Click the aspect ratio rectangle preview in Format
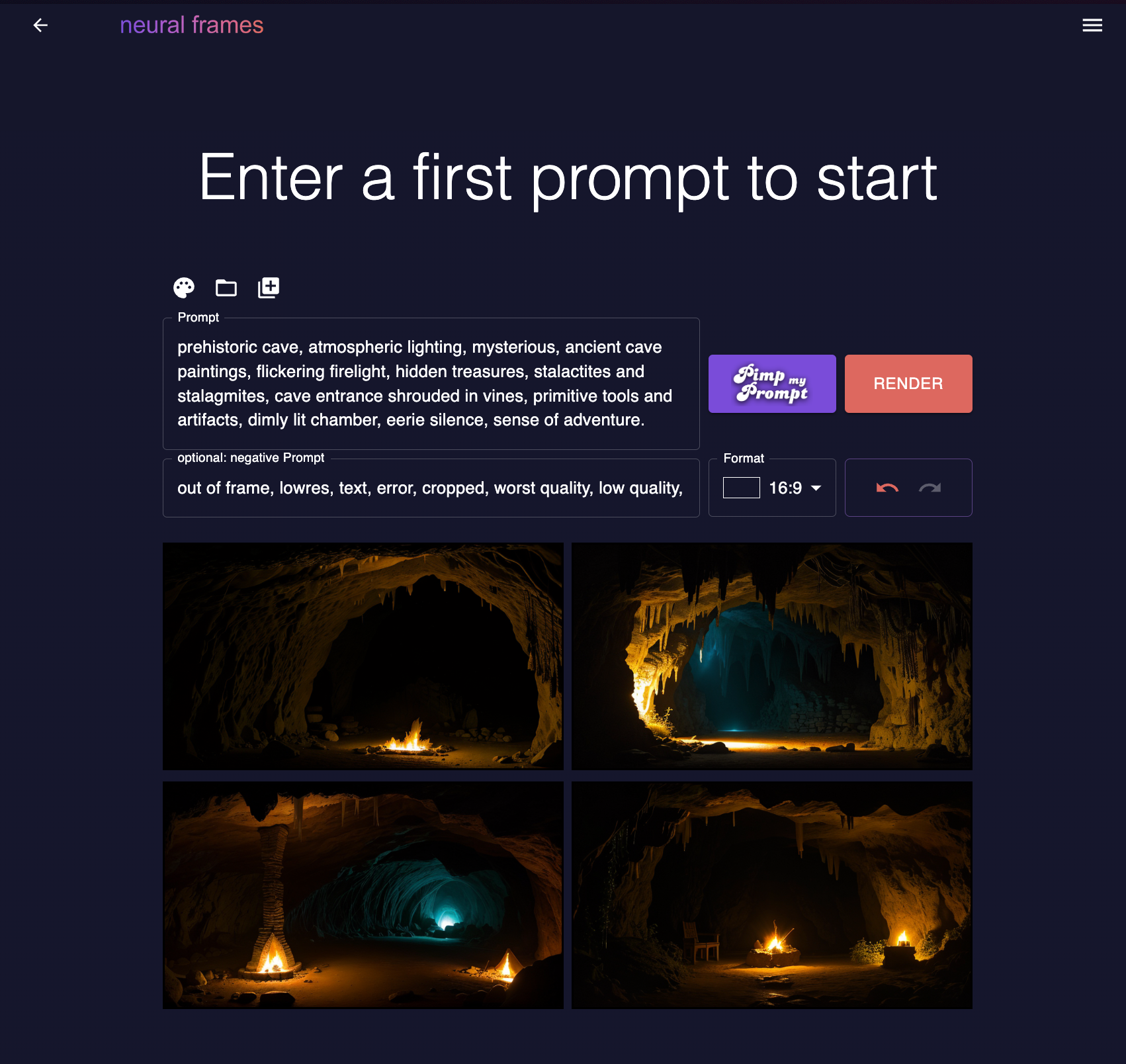 pyautogui.click(x=741, y=488)
